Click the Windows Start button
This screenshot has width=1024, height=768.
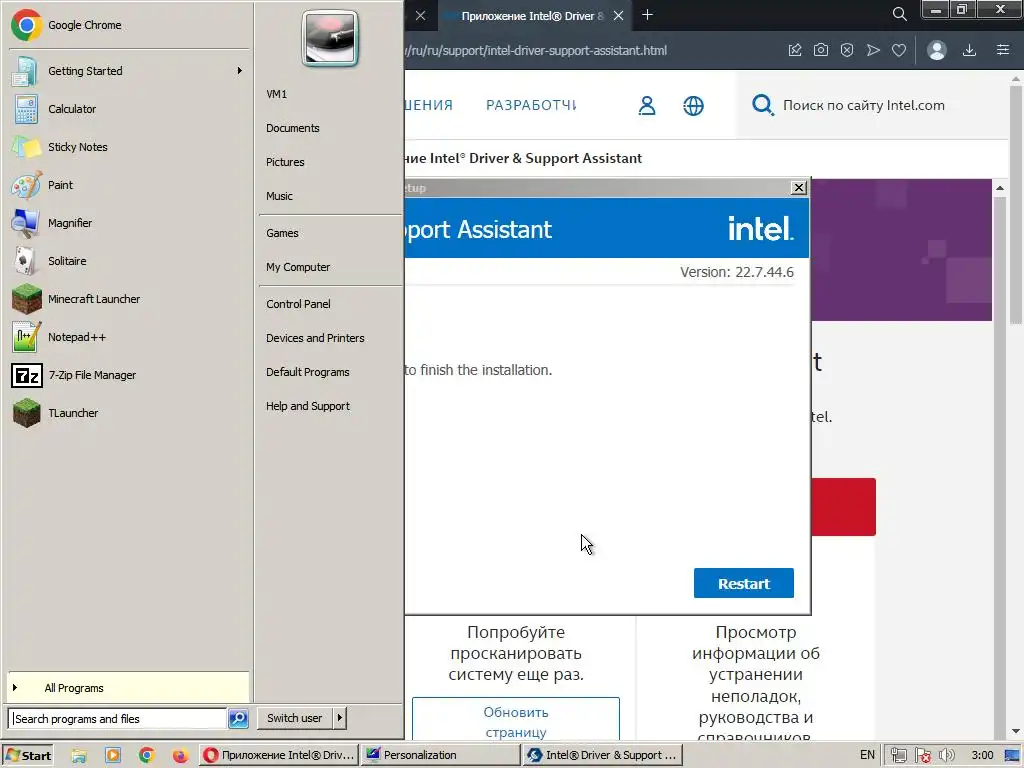point(27,755)
